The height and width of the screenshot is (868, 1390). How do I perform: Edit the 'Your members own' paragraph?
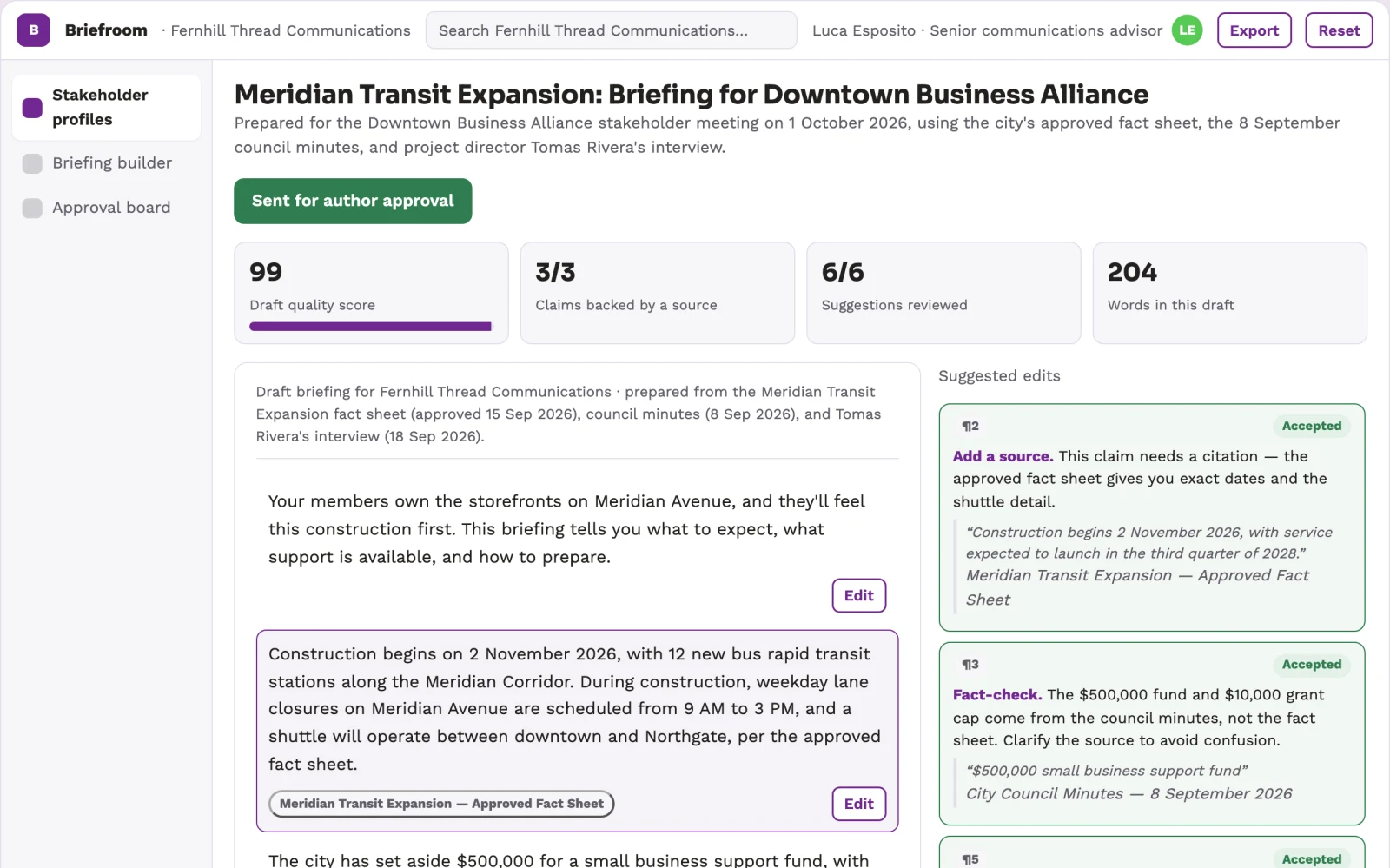coord(858,595)
